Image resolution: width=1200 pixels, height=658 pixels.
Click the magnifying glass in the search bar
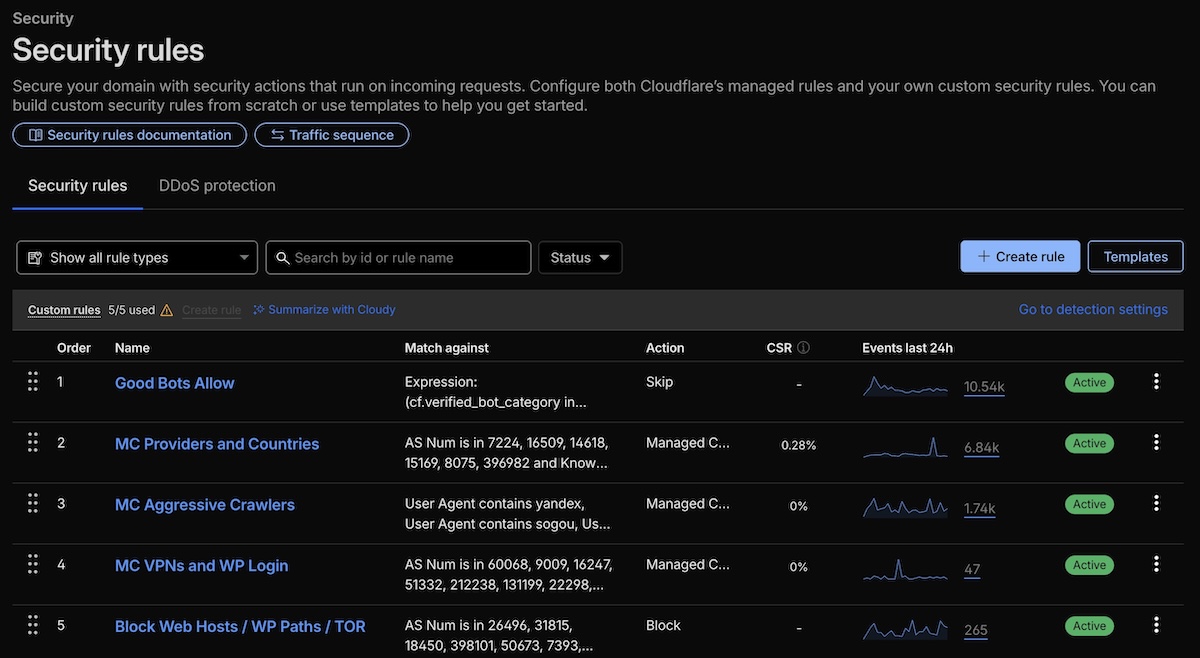click(x=283, y=257)
